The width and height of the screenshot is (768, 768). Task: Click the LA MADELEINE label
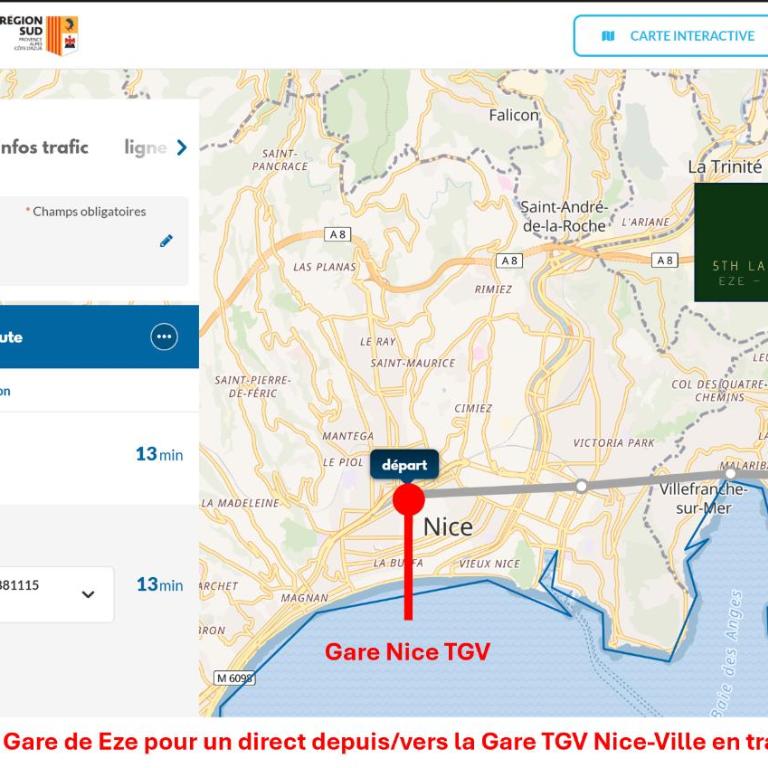tap(240, 503)
